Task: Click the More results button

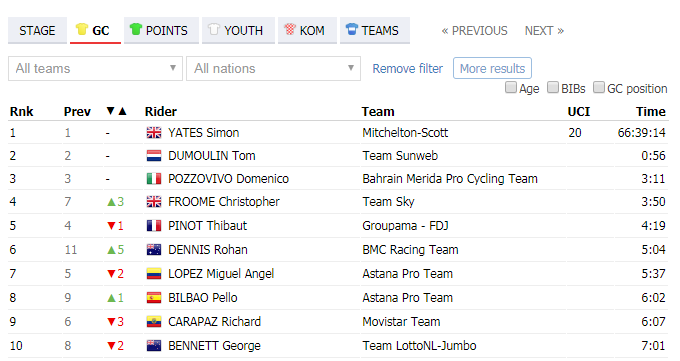Action: (x=492, y=69)
